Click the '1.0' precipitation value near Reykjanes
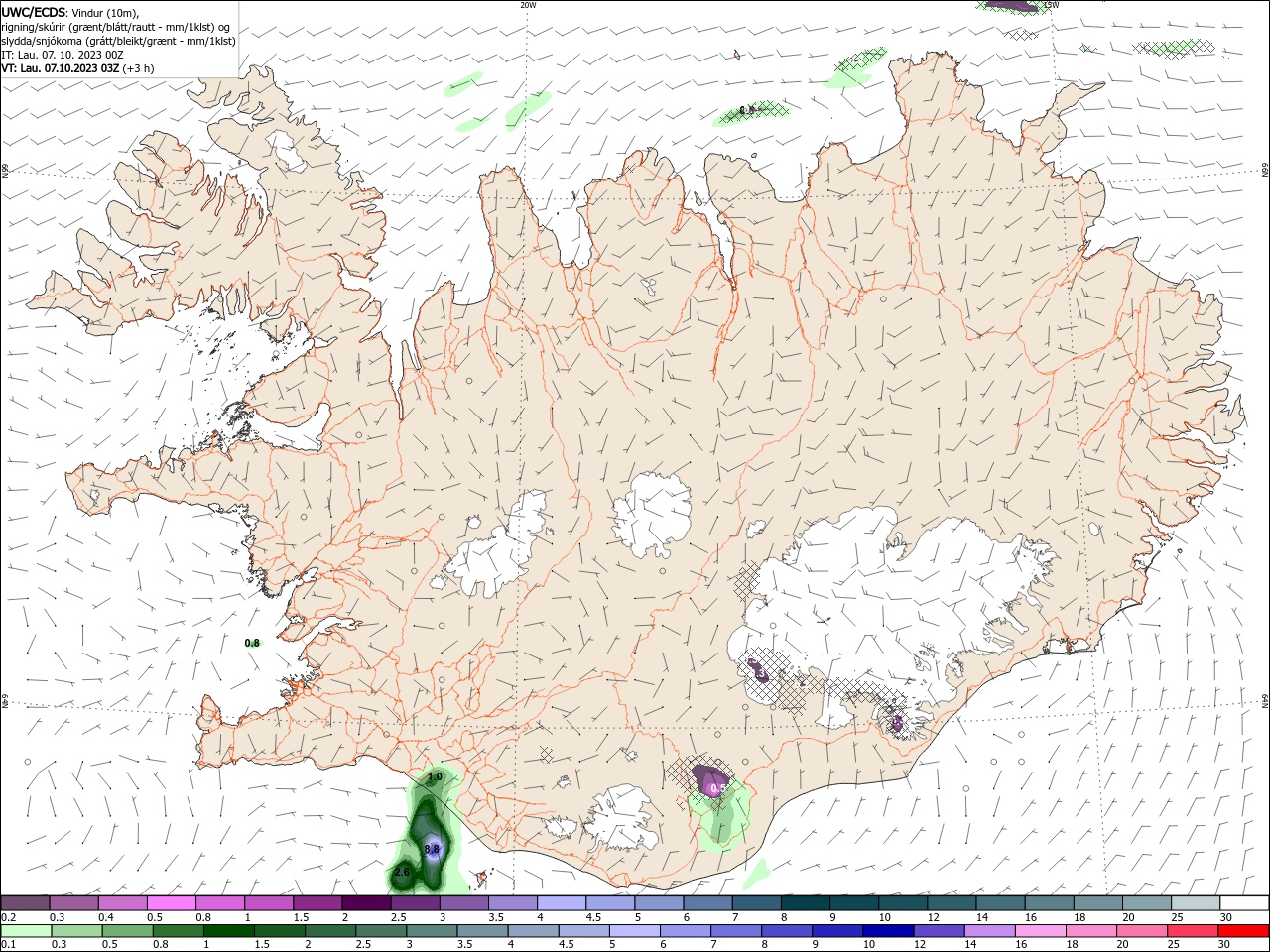This screenshot has height=952, width=1270. coord(434,777)
